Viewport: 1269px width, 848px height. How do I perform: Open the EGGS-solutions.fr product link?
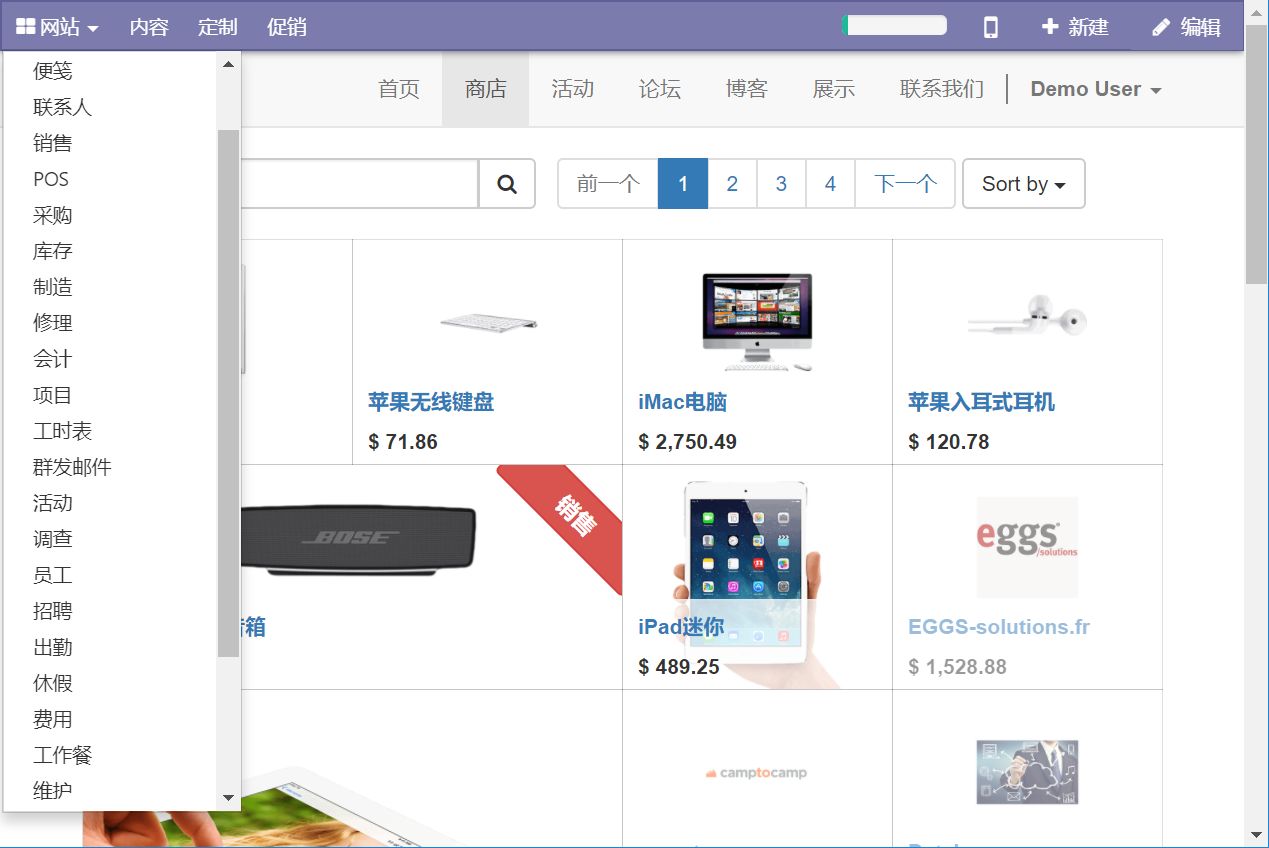999,627
